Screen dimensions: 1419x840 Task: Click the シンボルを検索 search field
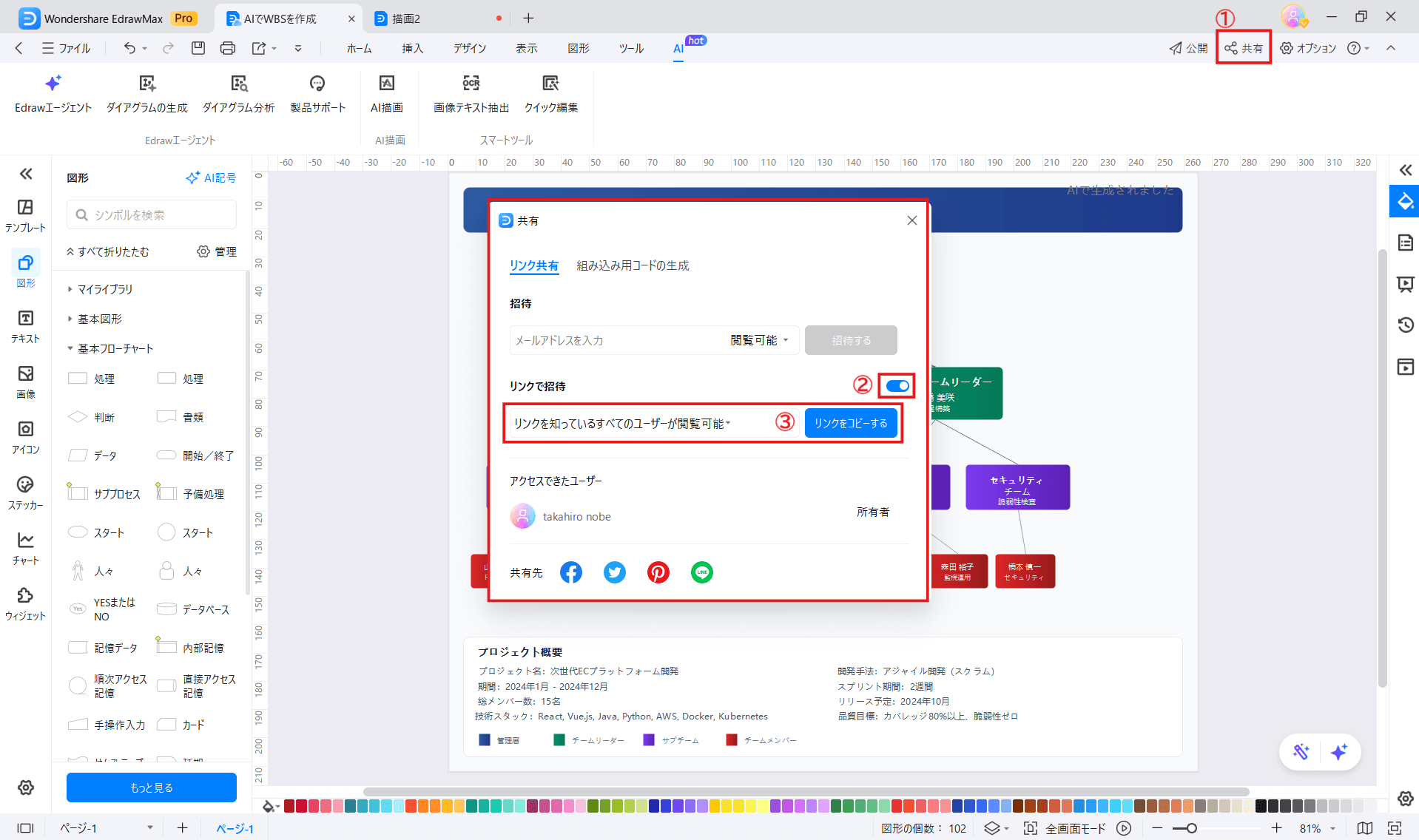pos(151,214)
